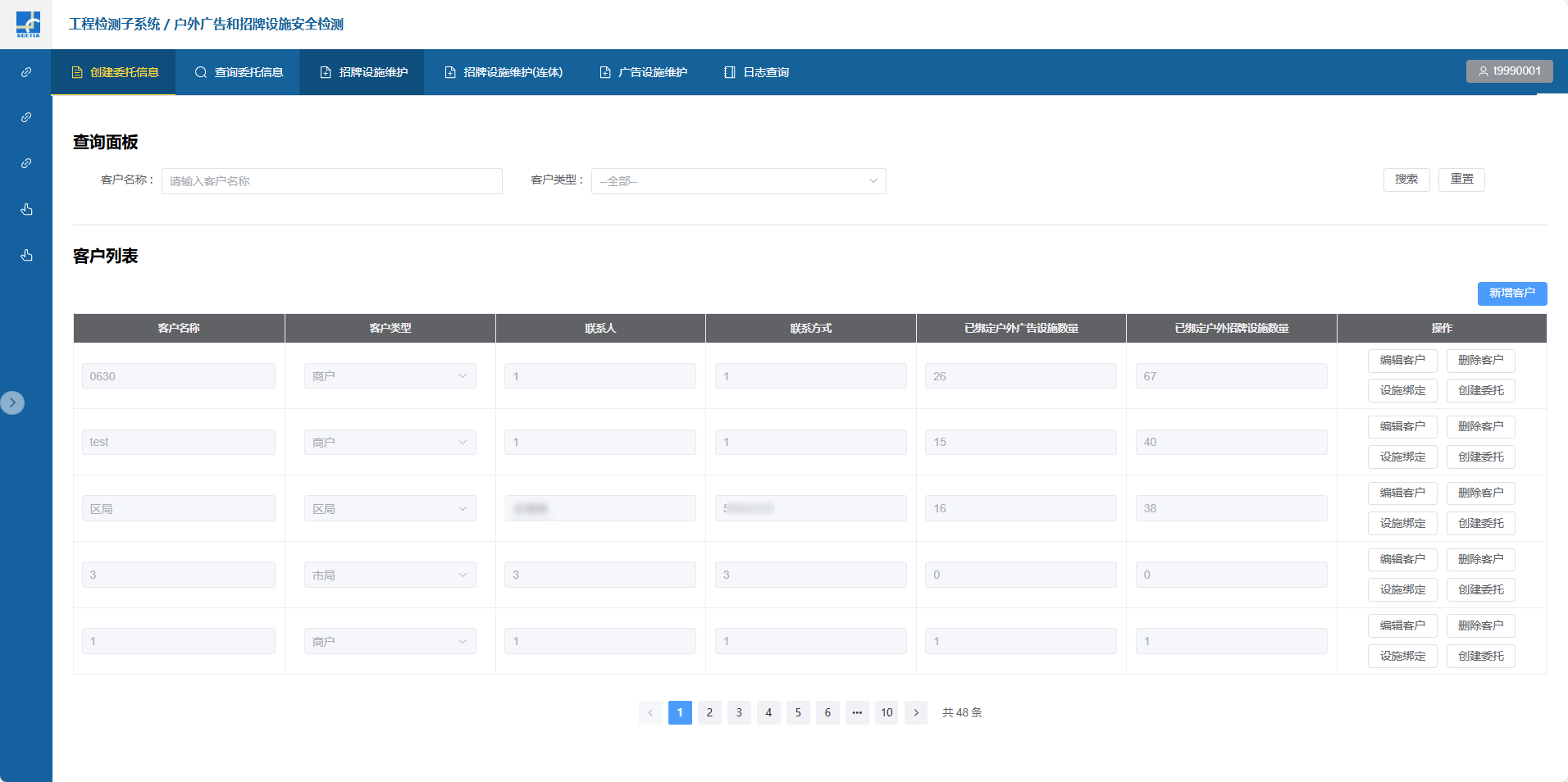1568x782 pixels.
Task: Click the book icon beside 日志查询
Action: 729,72
